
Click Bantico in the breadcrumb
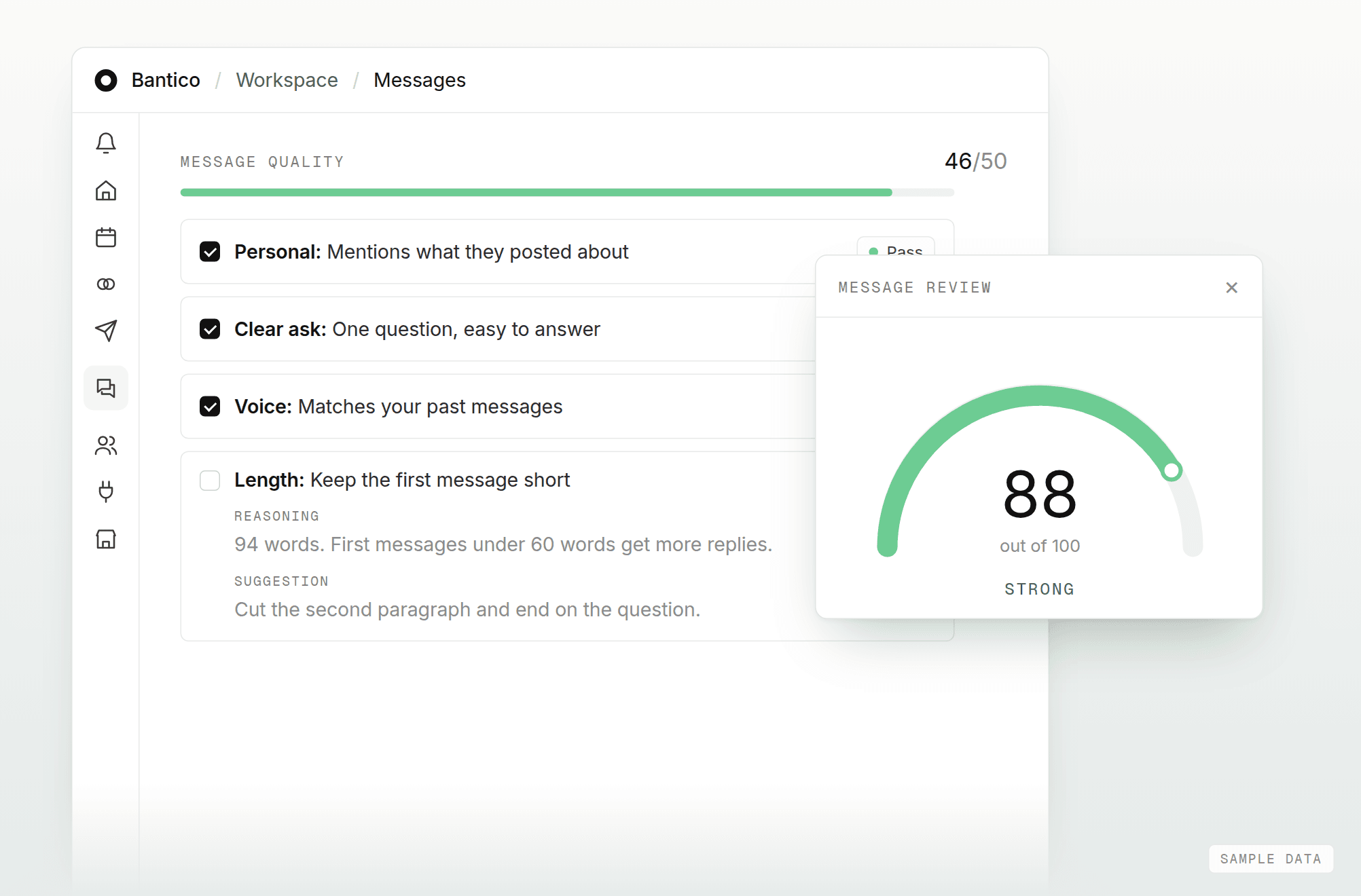coord(166,80)
